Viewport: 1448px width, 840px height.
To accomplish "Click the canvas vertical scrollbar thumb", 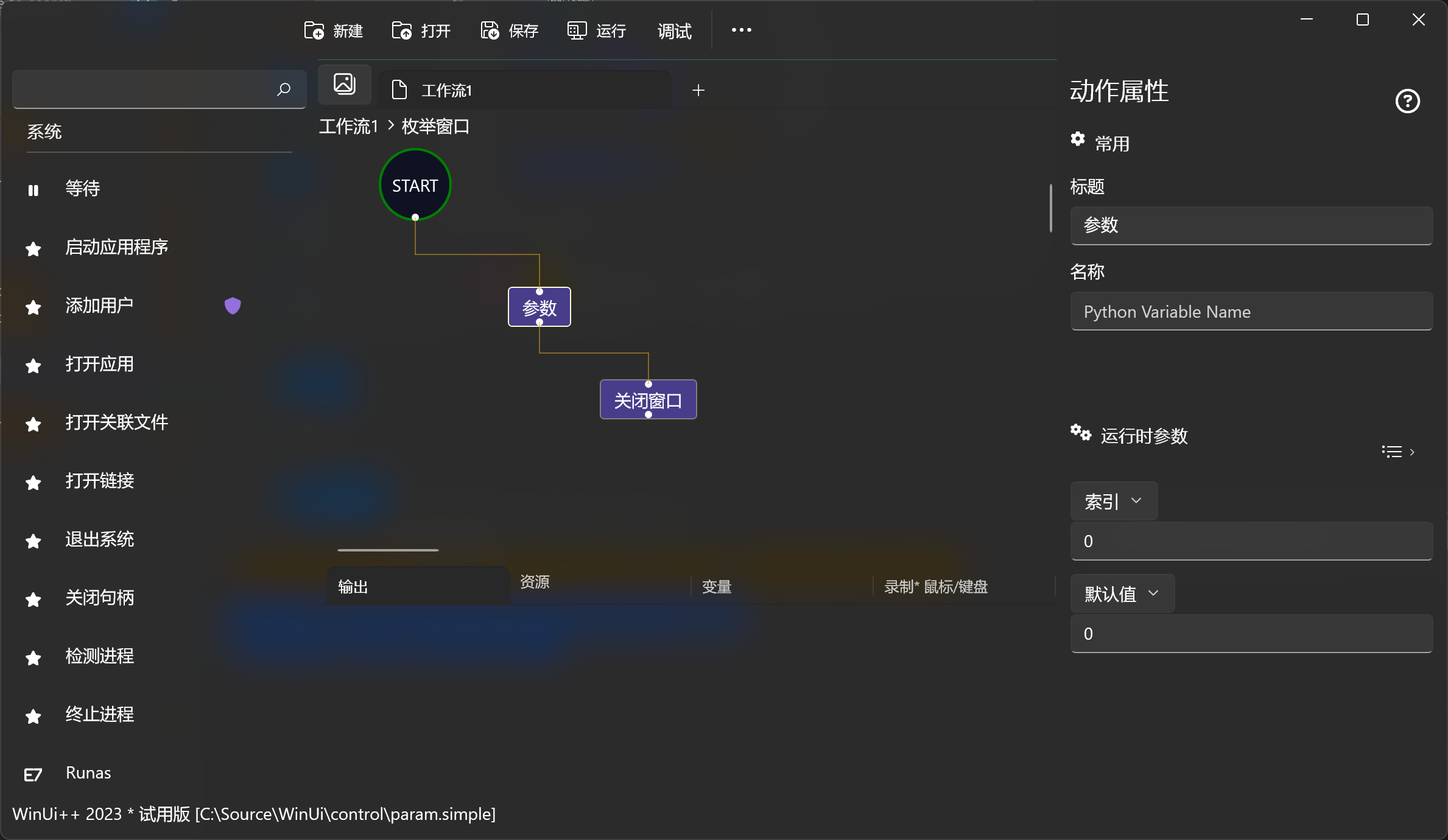I will [1051, 208].
